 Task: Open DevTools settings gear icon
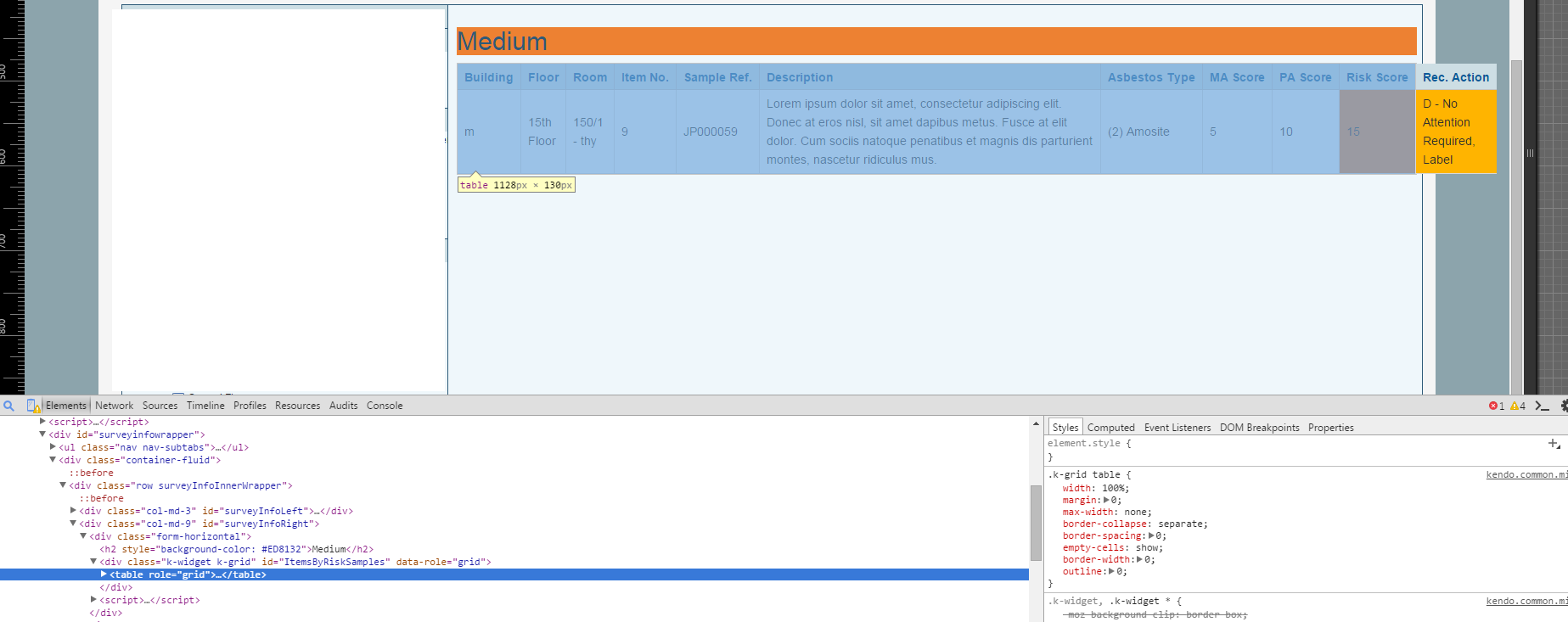tap(1564, 406)
